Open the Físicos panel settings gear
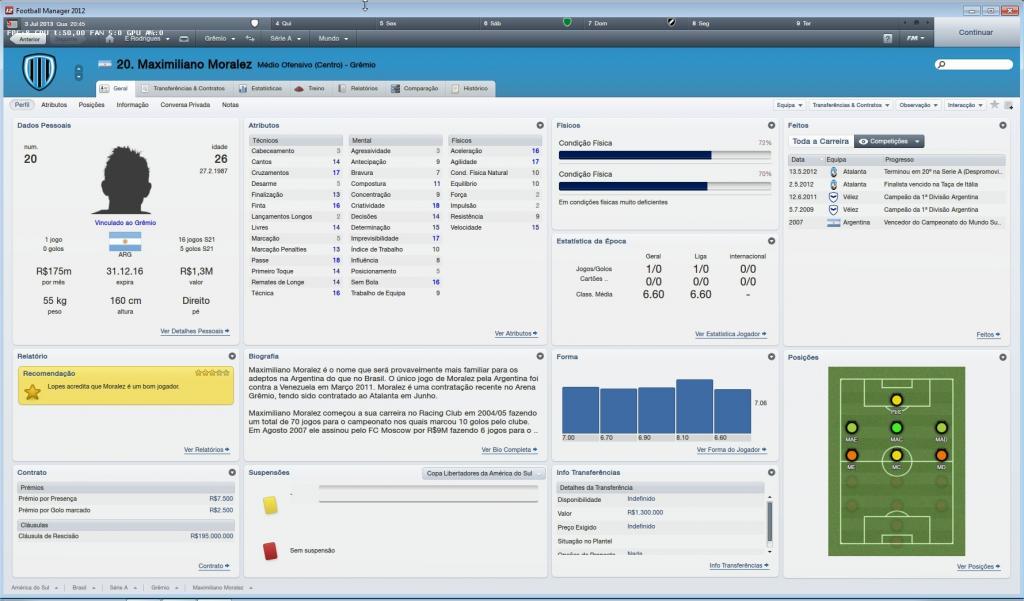The image size is (1024, 601). pos(771,125)
